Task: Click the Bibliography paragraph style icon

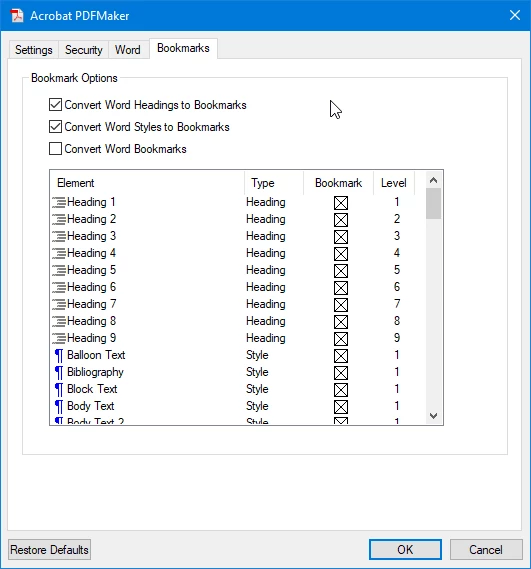Action: tap(59, 373)
